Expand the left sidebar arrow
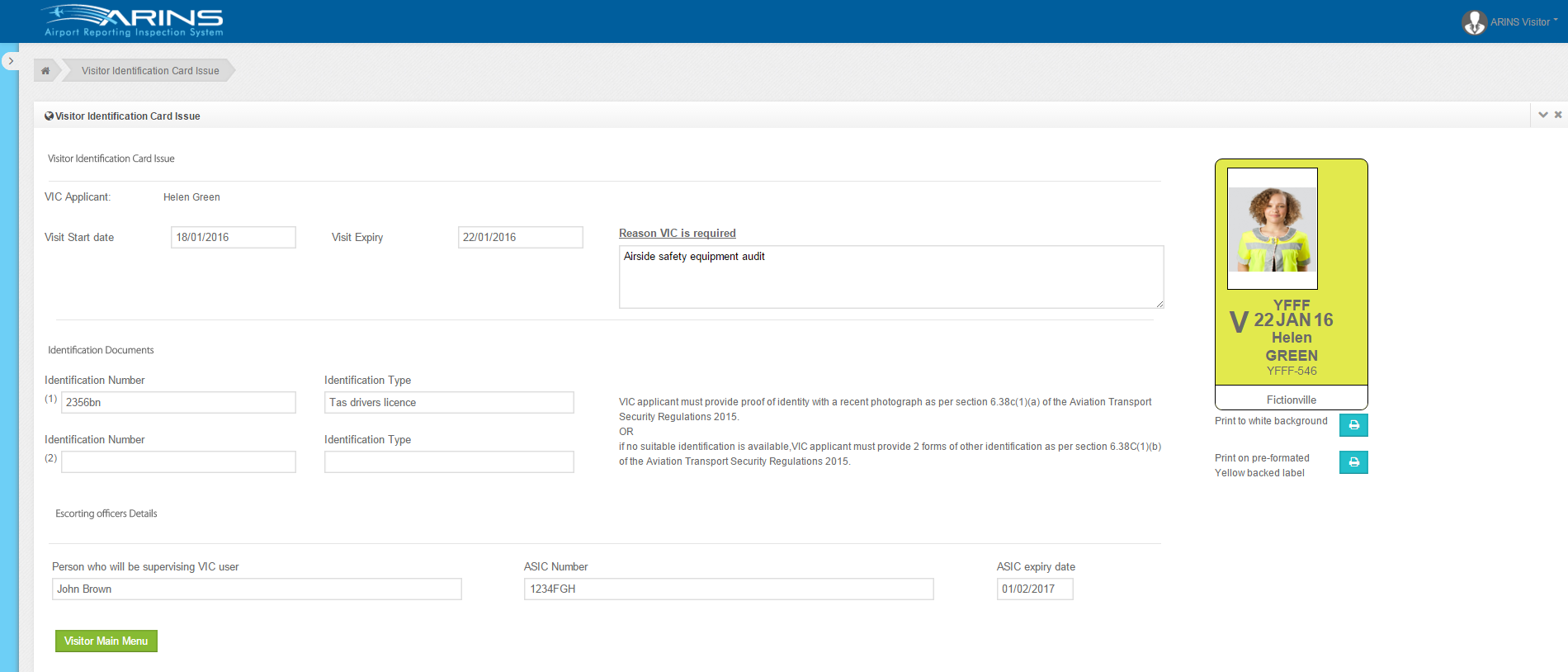This screenshot has width=1568, height=672. pyautogui.click(x=11, y=61)
